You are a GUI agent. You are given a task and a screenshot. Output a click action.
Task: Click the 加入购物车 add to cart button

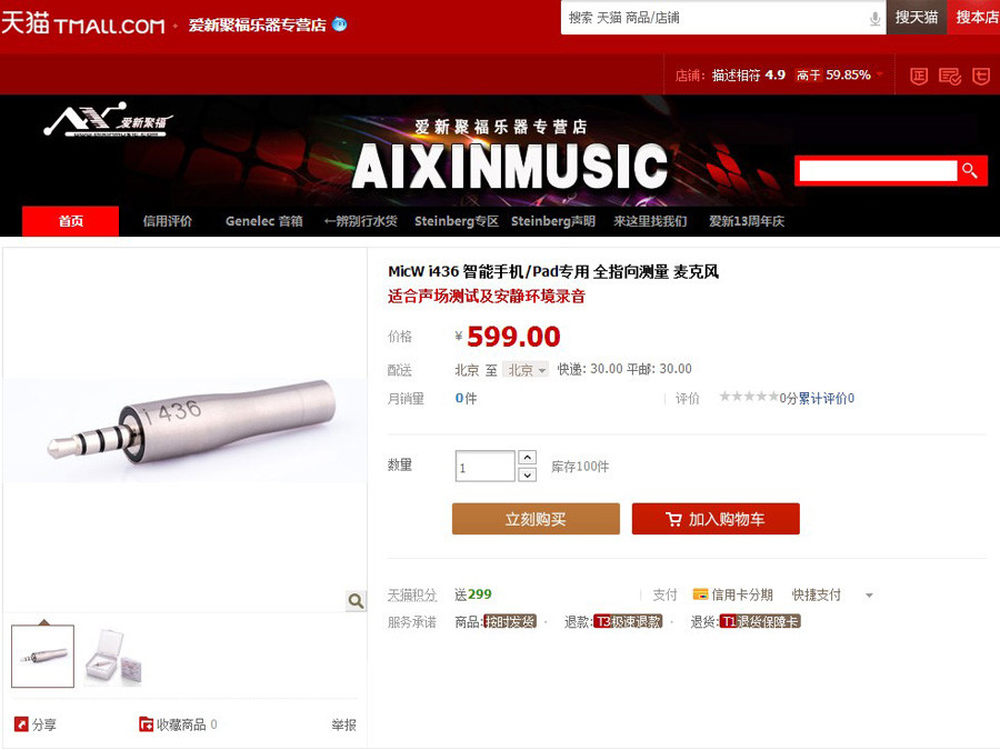(x=716, y=518)
